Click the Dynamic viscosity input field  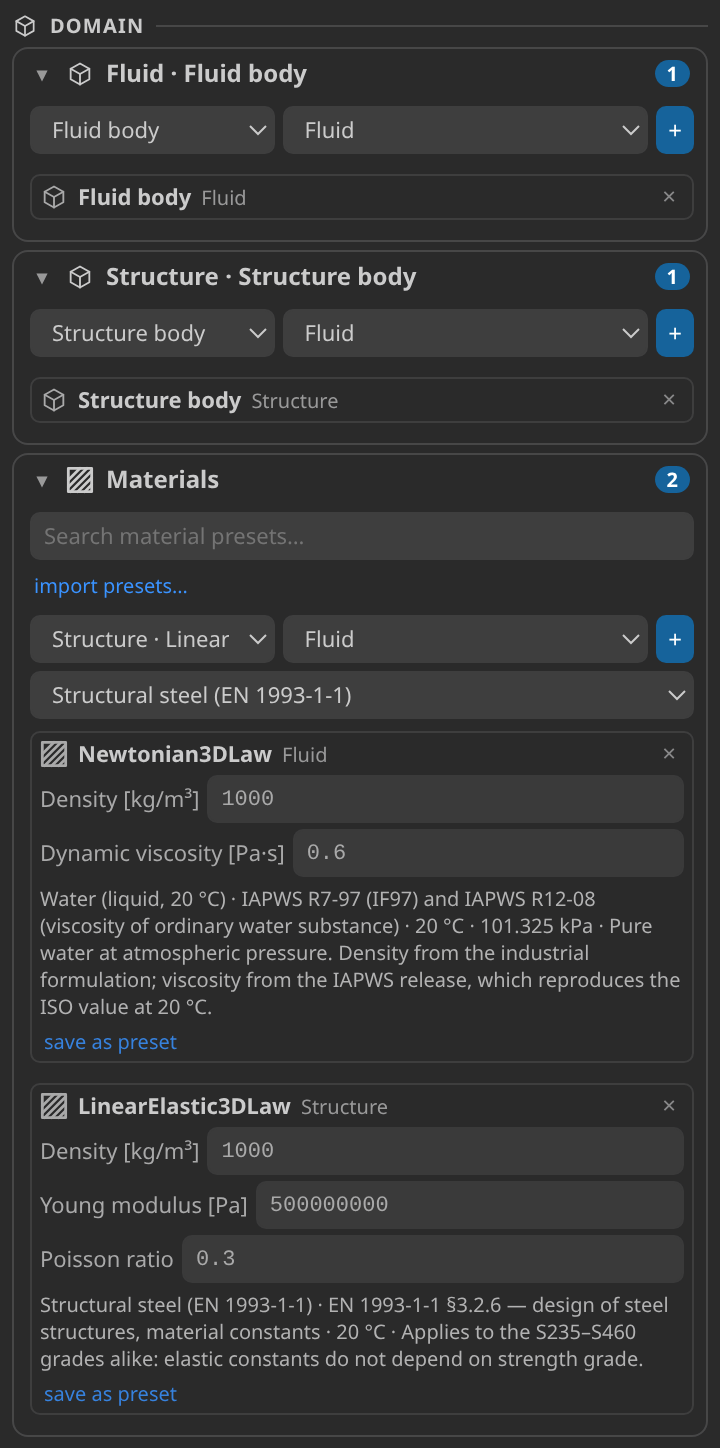pyautogui.click(x=489, y=853)
